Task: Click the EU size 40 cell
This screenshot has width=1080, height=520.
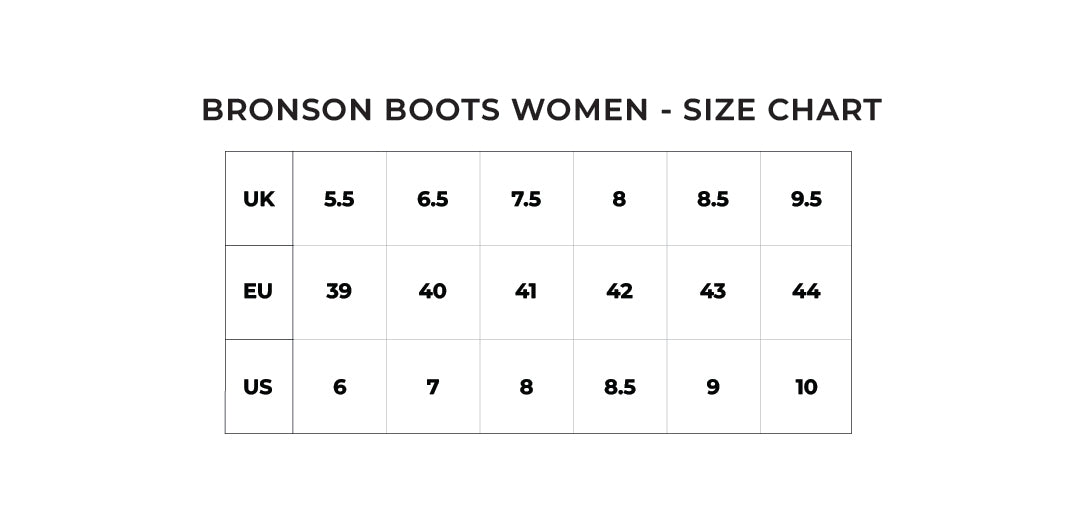Action: [432, 292]
